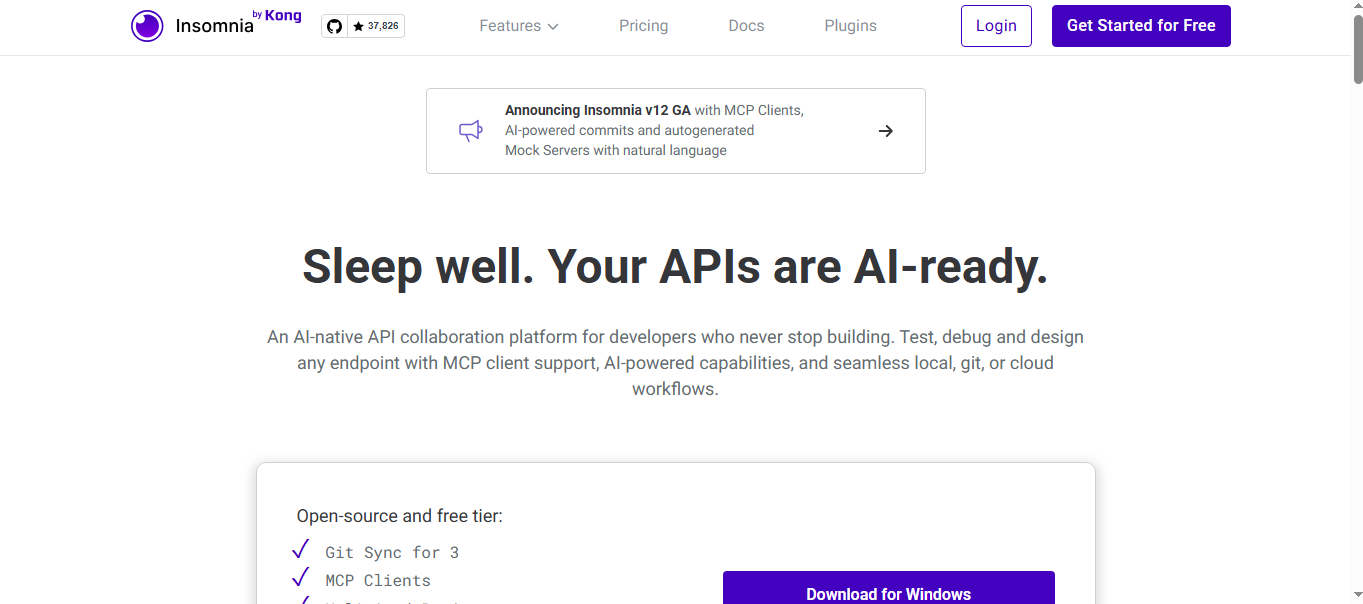Open the GitHub octocat icon

click(x=335, y=26)
